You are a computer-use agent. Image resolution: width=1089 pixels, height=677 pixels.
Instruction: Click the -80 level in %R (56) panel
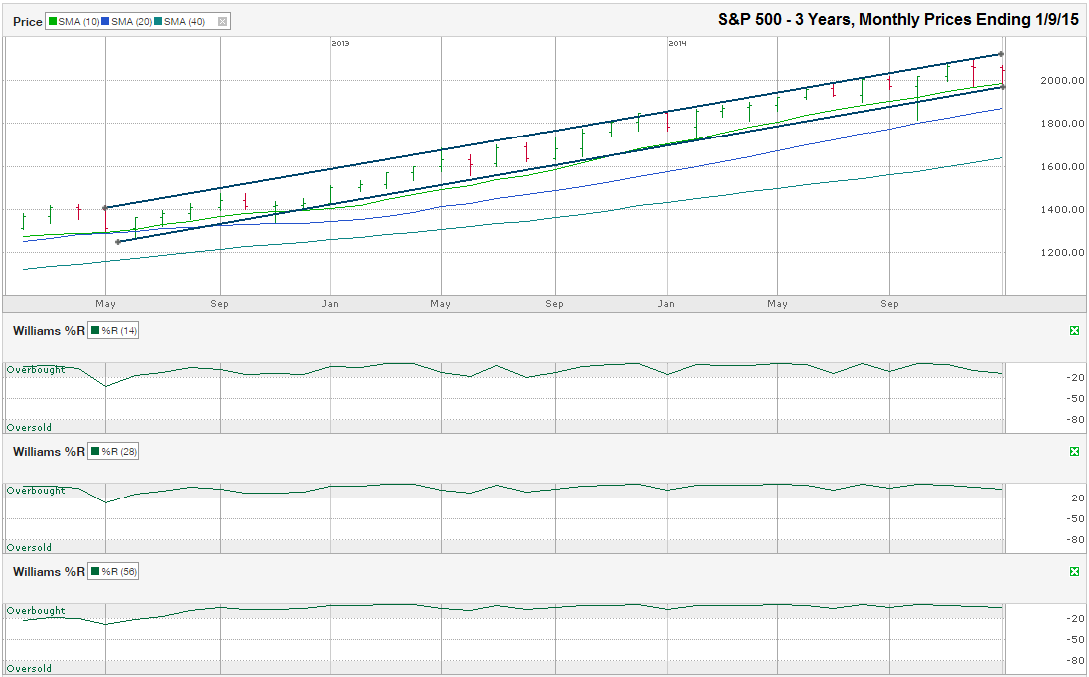tap(1076, 660)
